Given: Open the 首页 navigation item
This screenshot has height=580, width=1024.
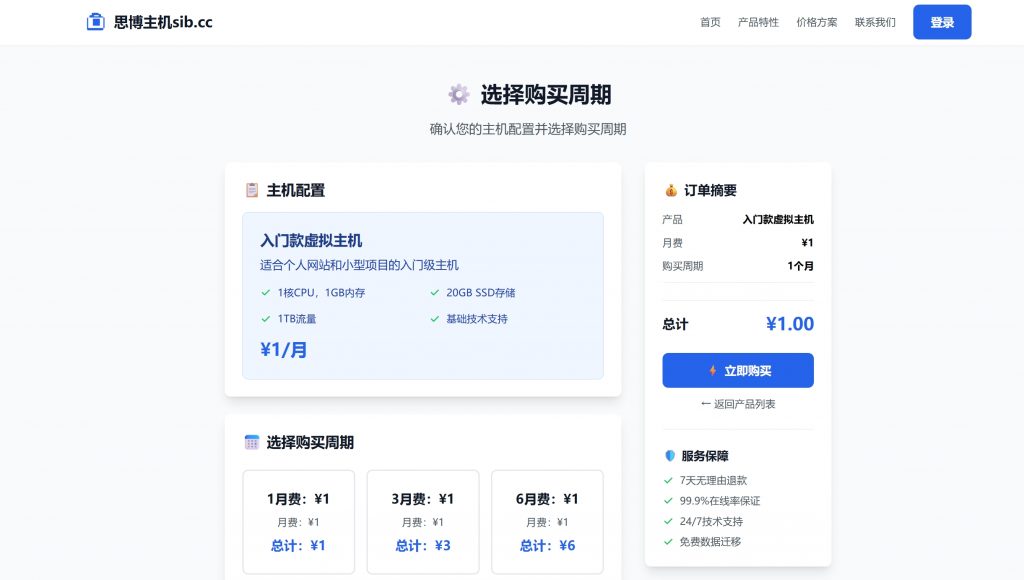Looking at the screenshot, I should 709,21.
